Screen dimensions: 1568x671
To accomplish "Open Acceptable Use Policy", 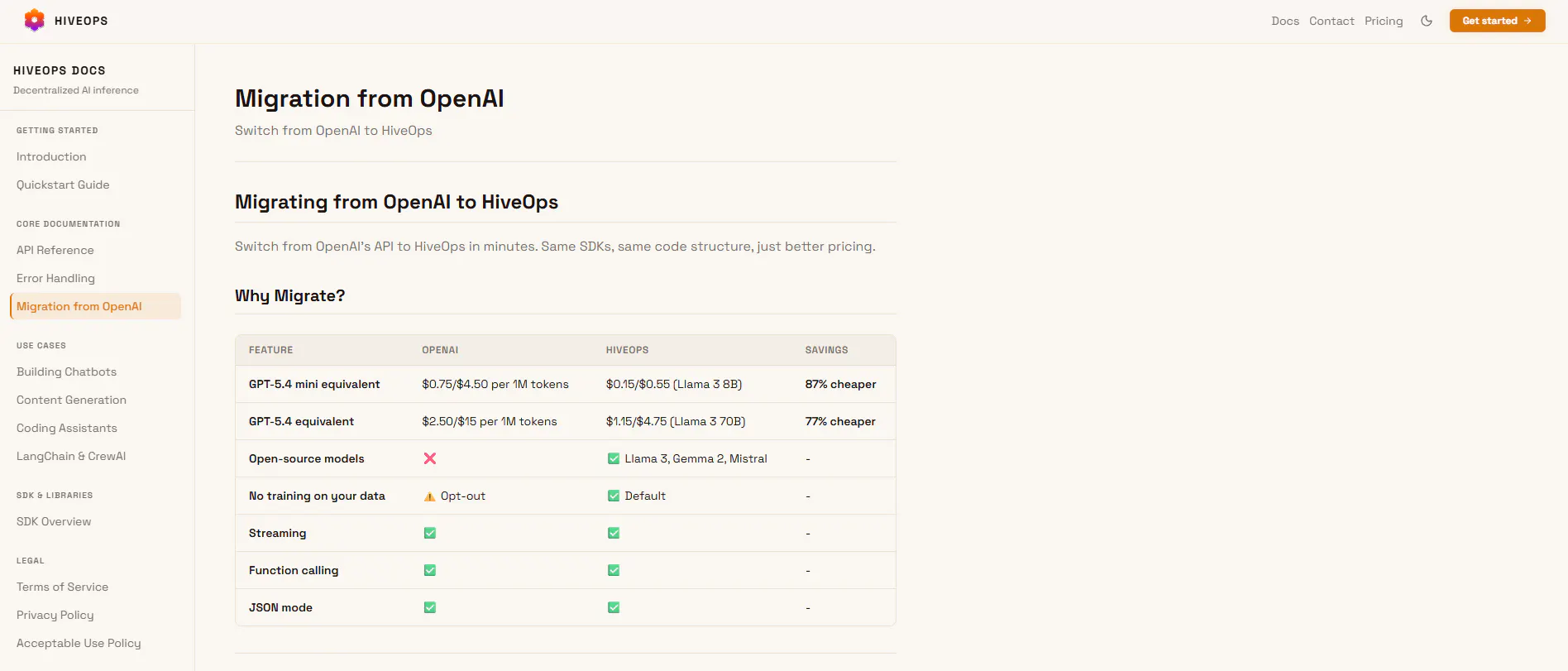I will (79, 643).
